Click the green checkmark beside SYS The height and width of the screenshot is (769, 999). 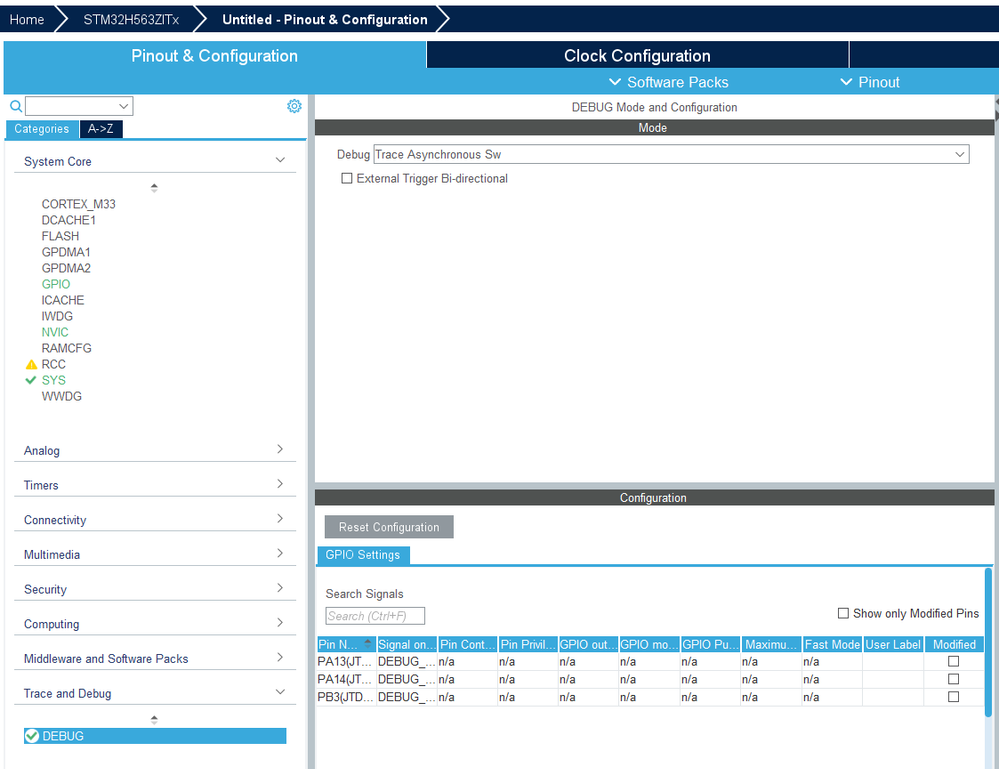(x=31, y=380)
